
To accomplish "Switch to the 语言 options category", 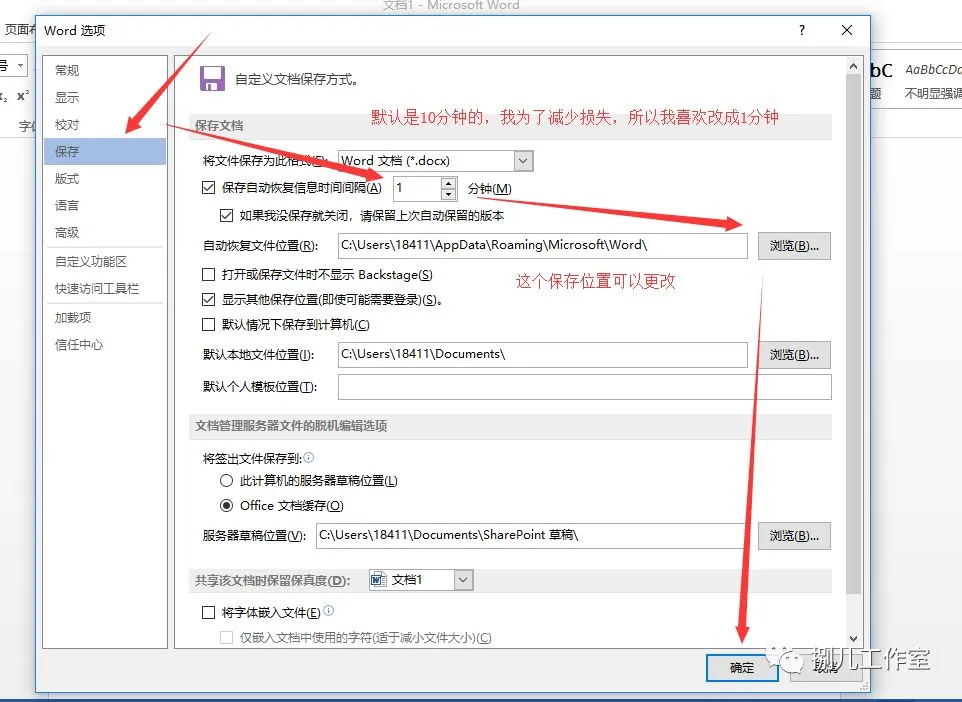I will (105, 206).
